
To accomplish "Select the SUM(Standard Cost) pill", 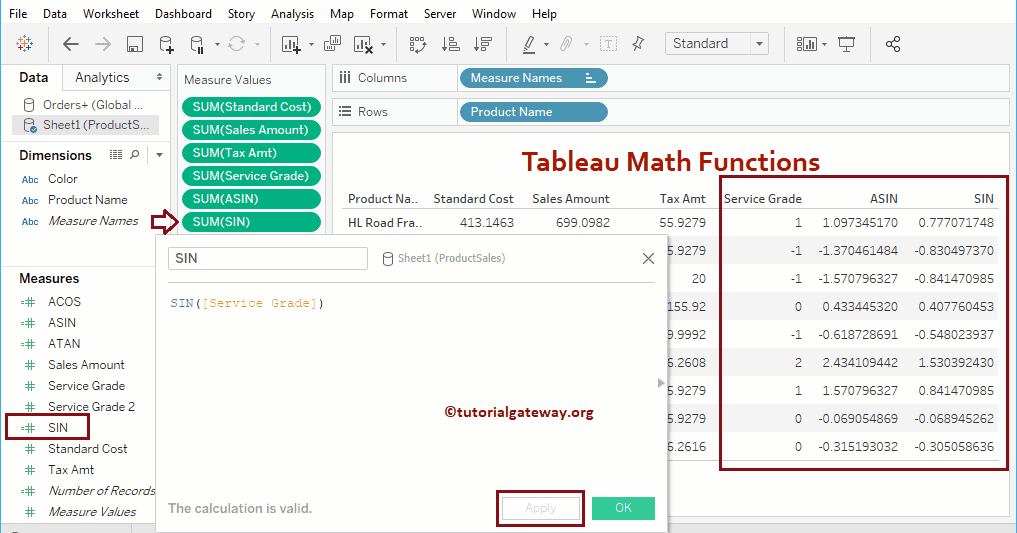I will 252,106.
